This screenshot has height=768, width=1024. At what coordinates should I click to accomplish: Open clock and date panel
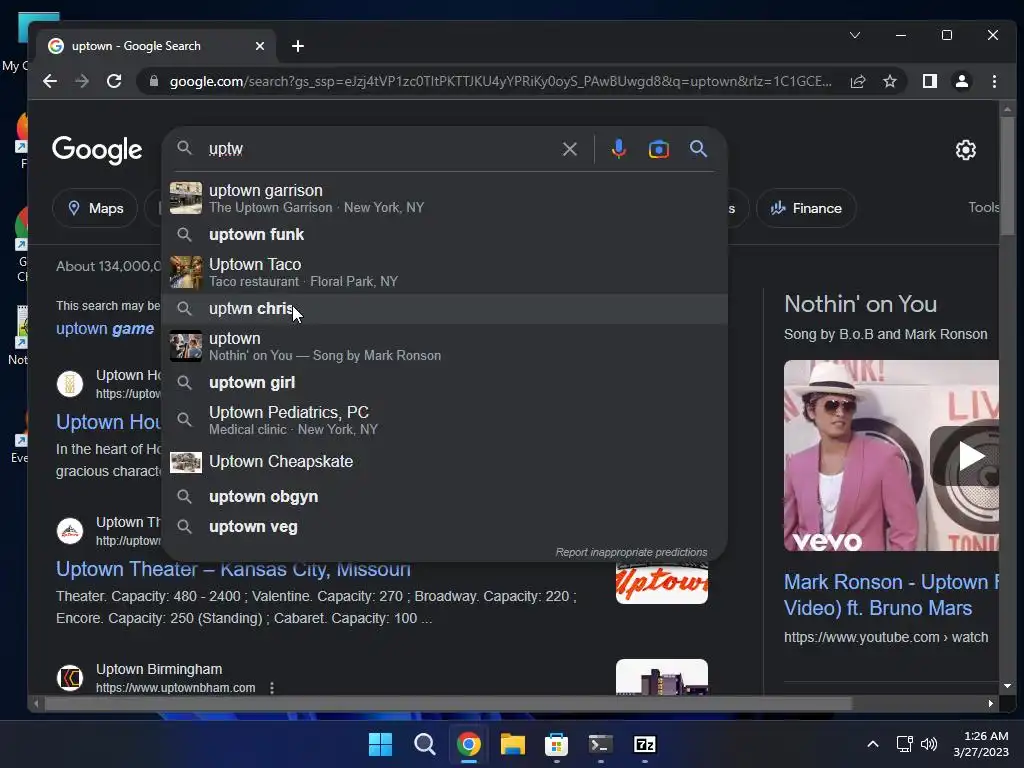click(980, 744)
